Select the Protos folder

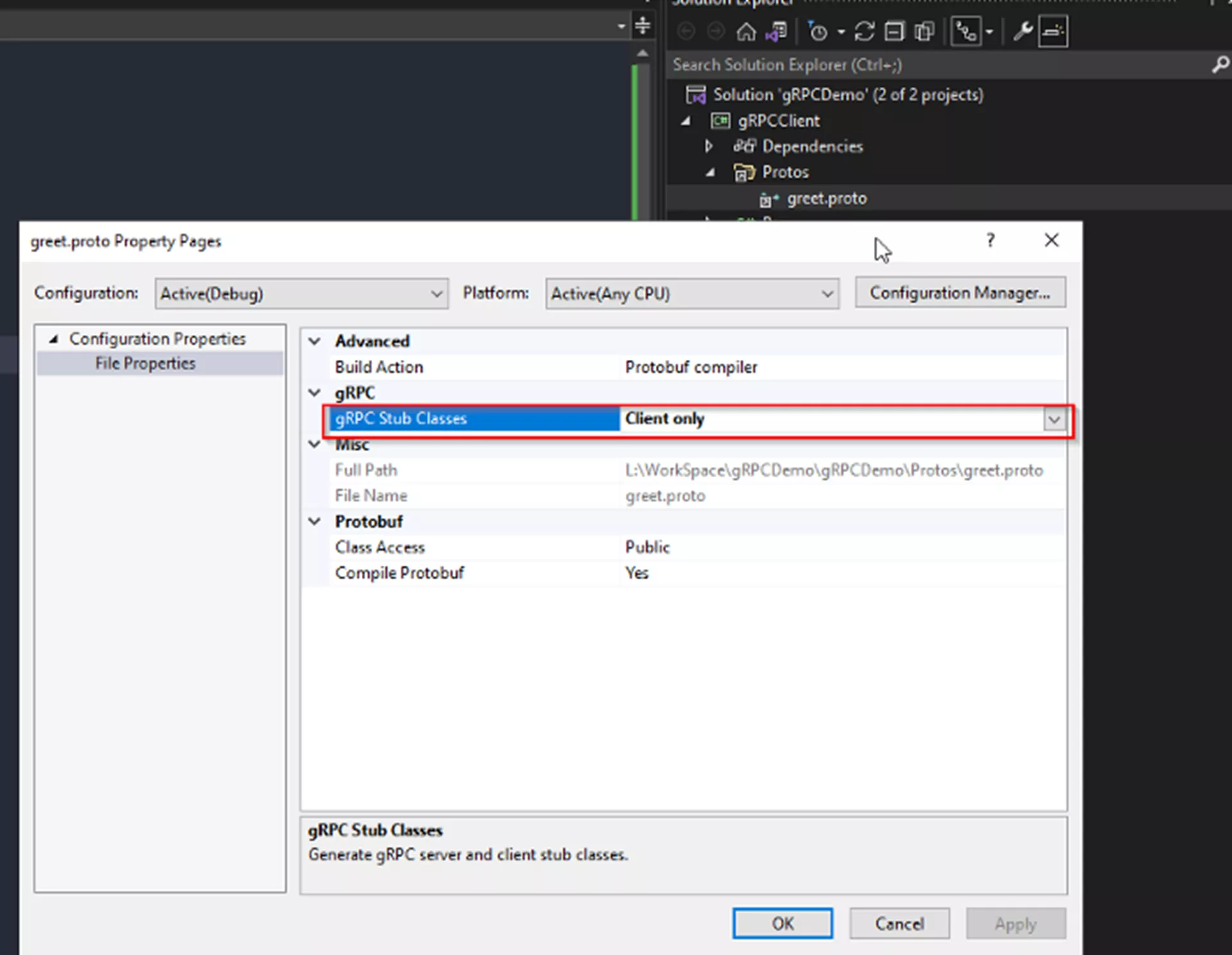coord(785,172)
